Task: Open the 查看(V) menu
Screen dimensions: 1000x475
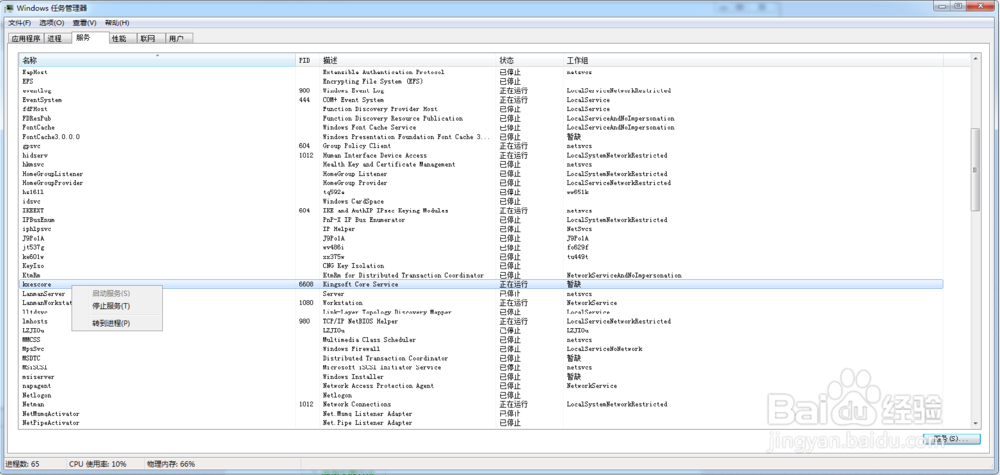Action: click(x=84, y=23)
